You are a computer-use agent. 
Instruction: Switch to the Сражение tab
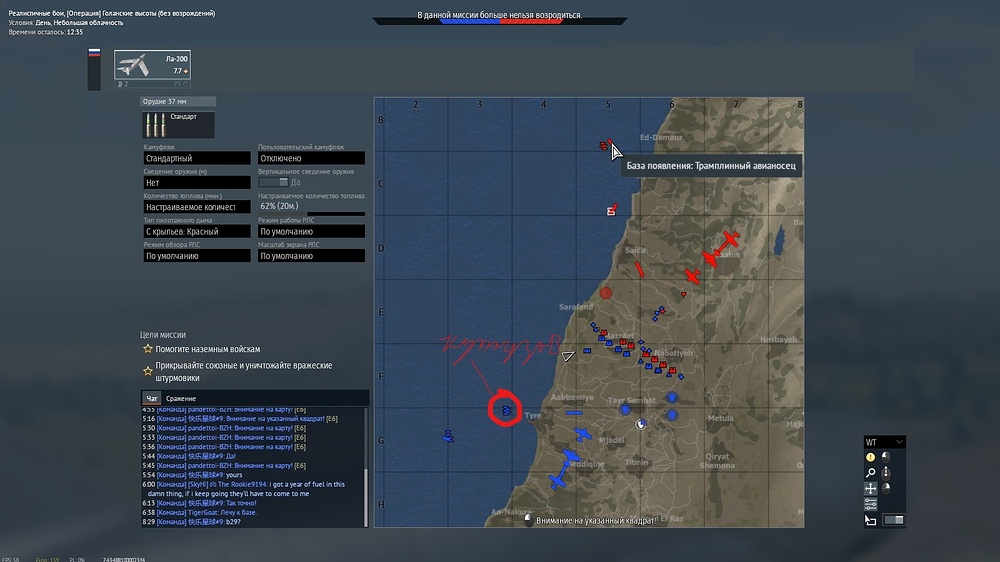pyautogui.click(x=181, y=399)
